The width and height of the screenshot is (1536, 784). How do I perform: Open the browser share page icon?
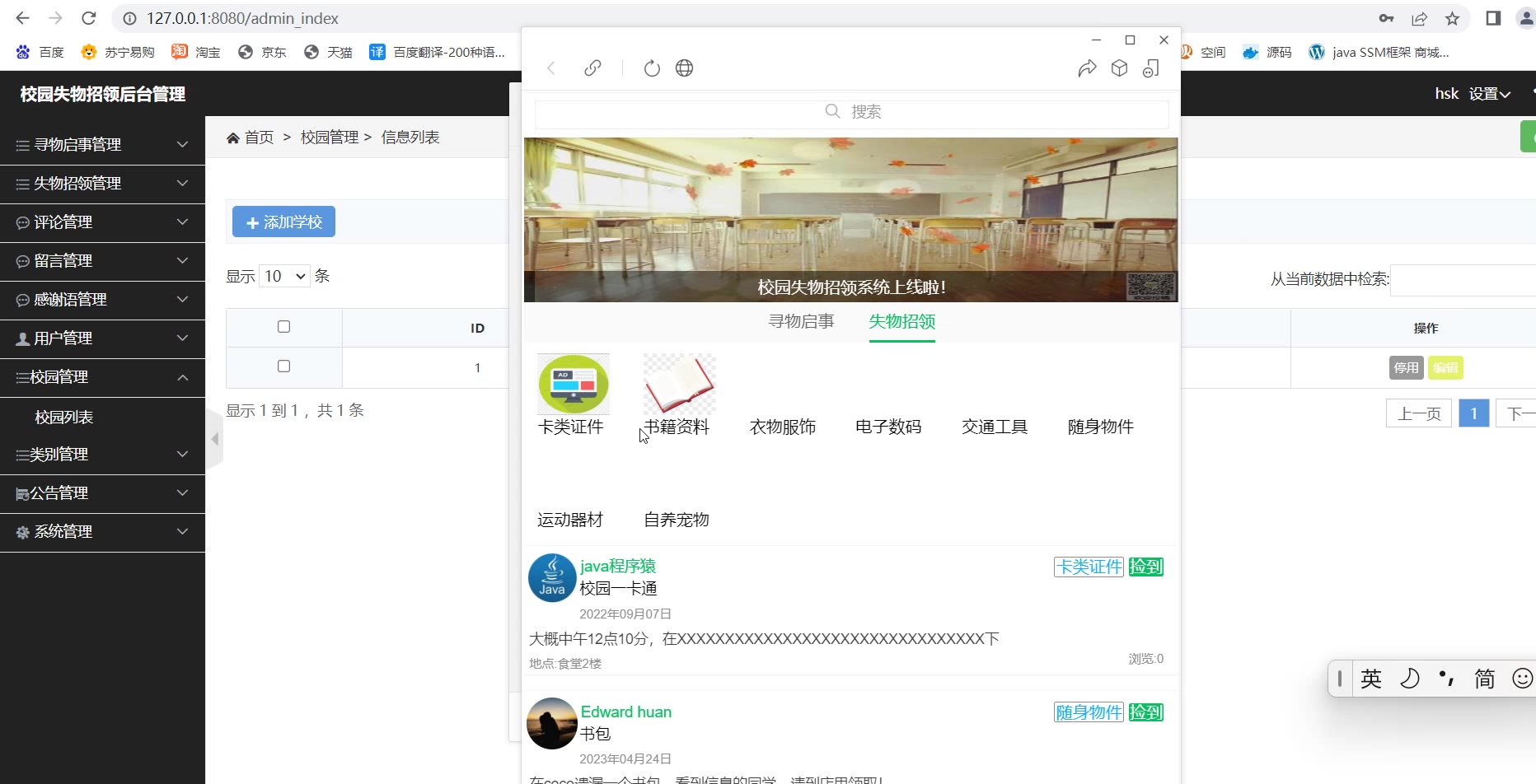(1419, 18)
